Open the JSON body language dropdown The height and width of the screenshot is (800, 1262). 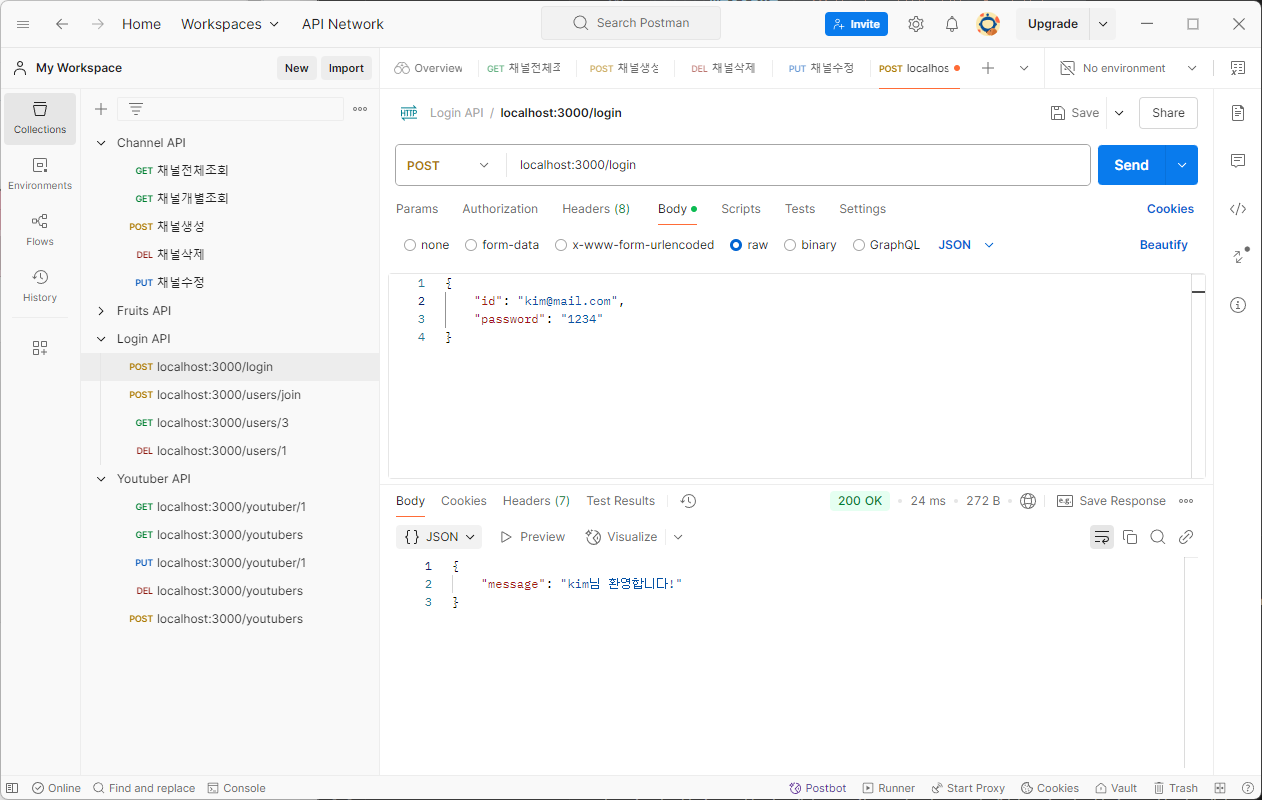coord(966,245)
